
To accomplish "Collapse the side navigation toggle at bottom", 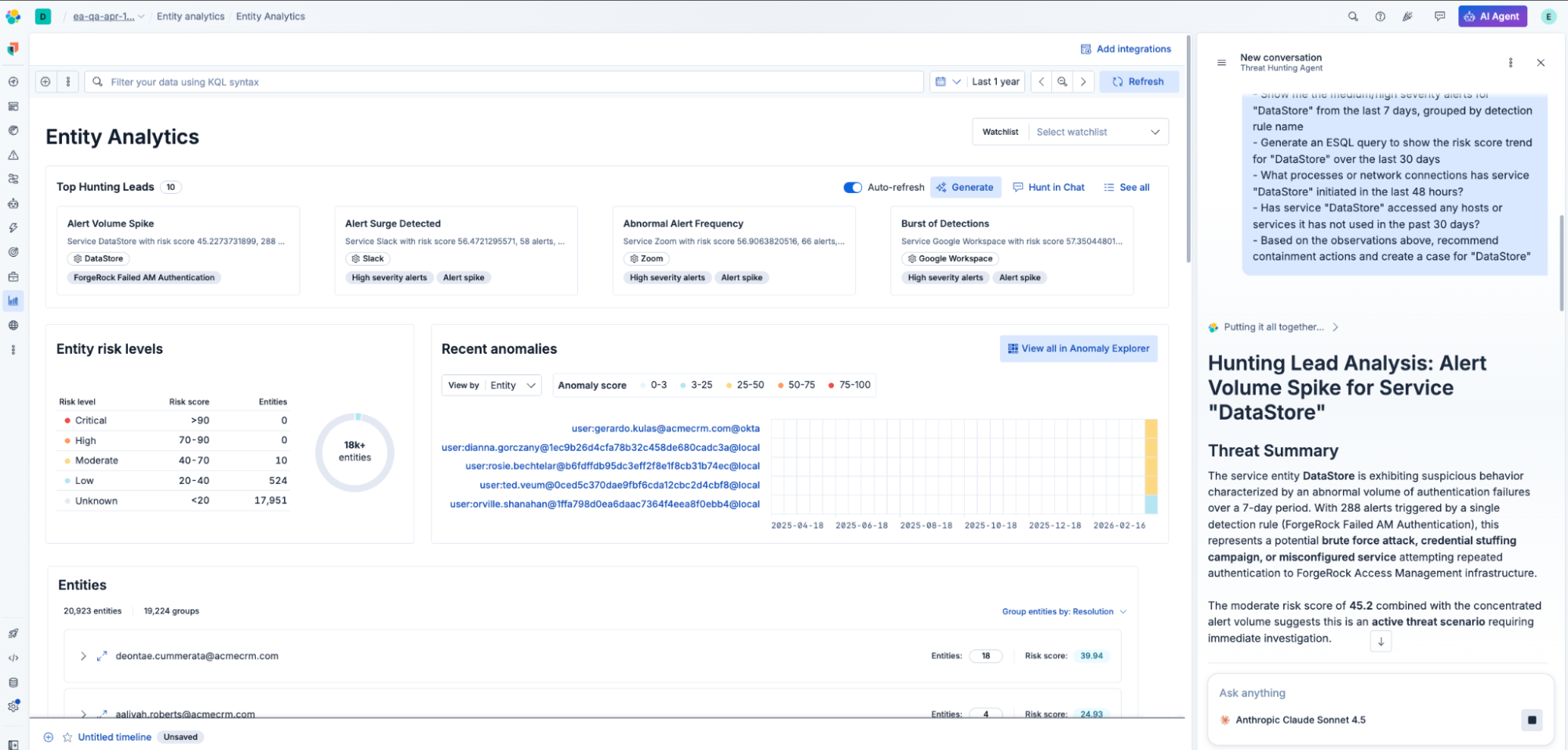I will (13, 745).
